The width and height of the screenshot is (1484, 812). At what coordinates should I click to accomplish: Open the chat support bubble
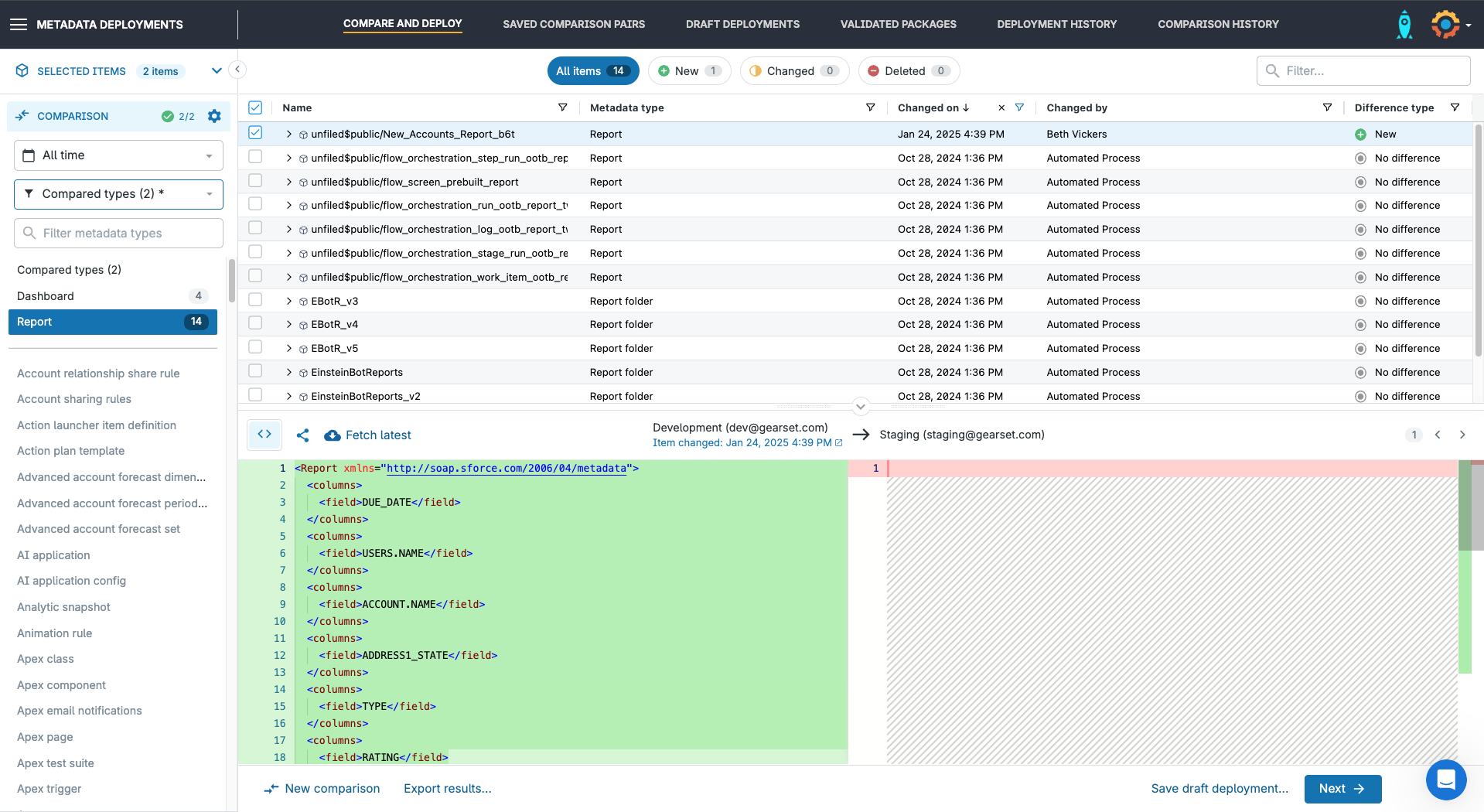coord(1445,780)
